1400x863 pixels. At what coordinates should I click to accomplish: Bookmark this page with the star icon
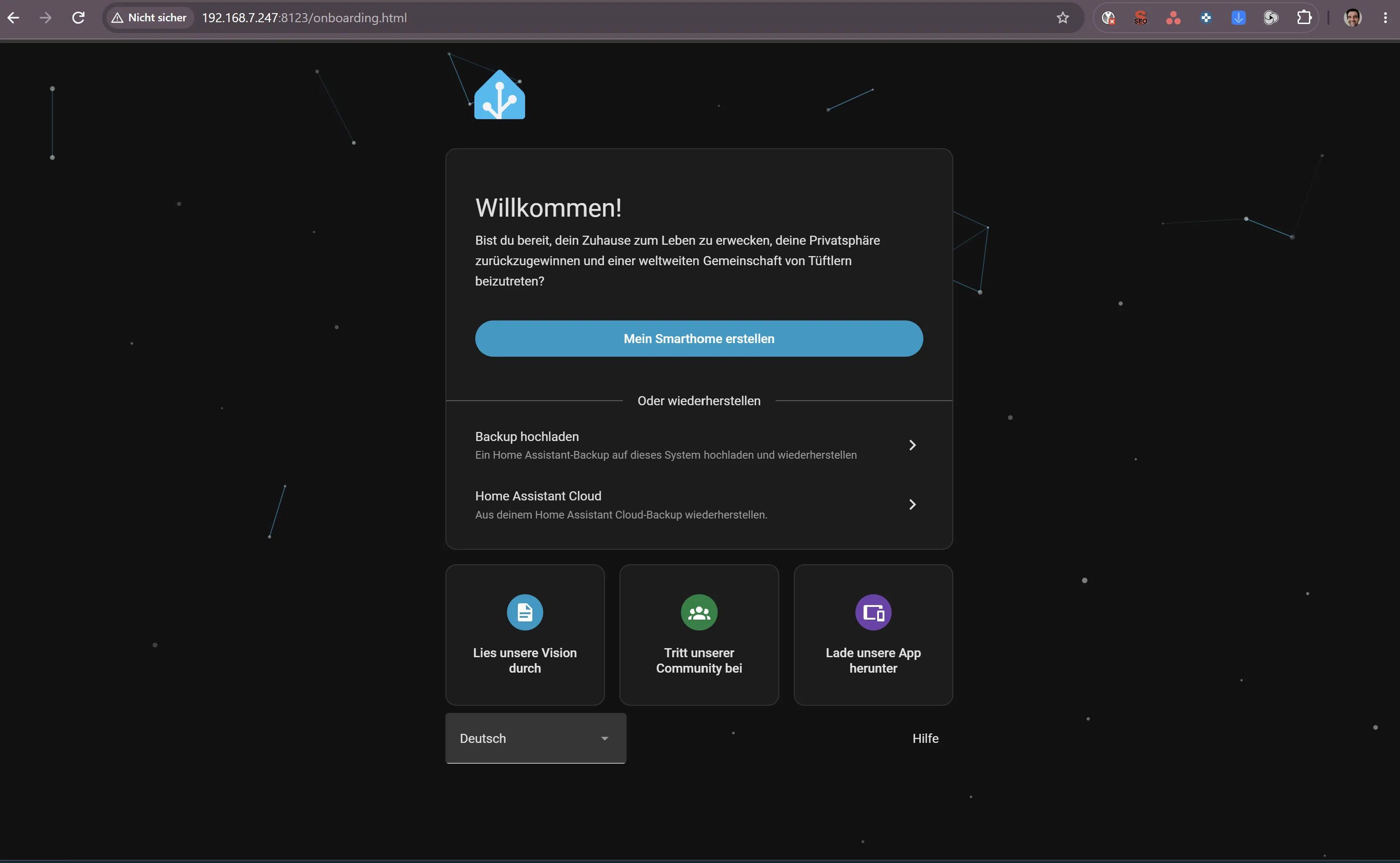pos(1062,18)
